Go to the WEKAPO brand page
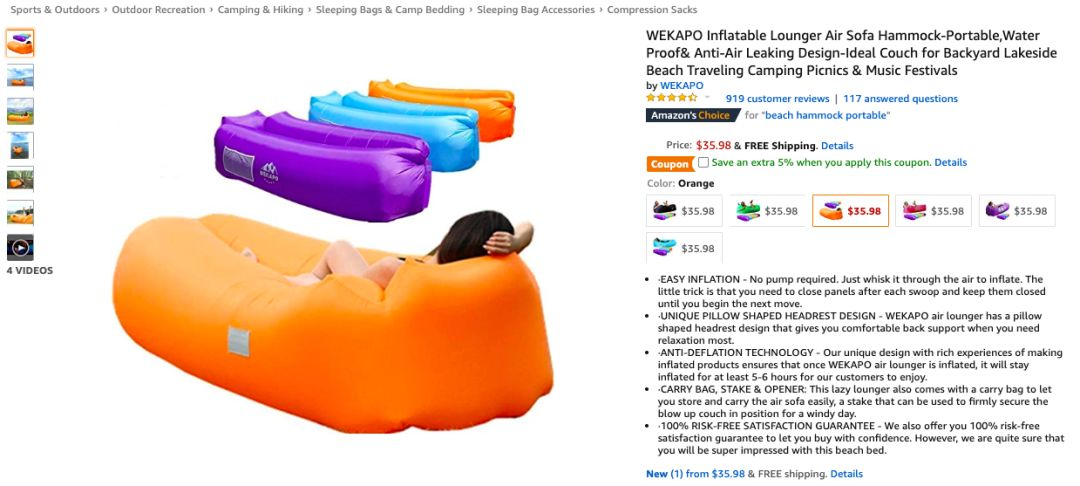Viewport: 1080px width, 486px height. click(682, 85)
